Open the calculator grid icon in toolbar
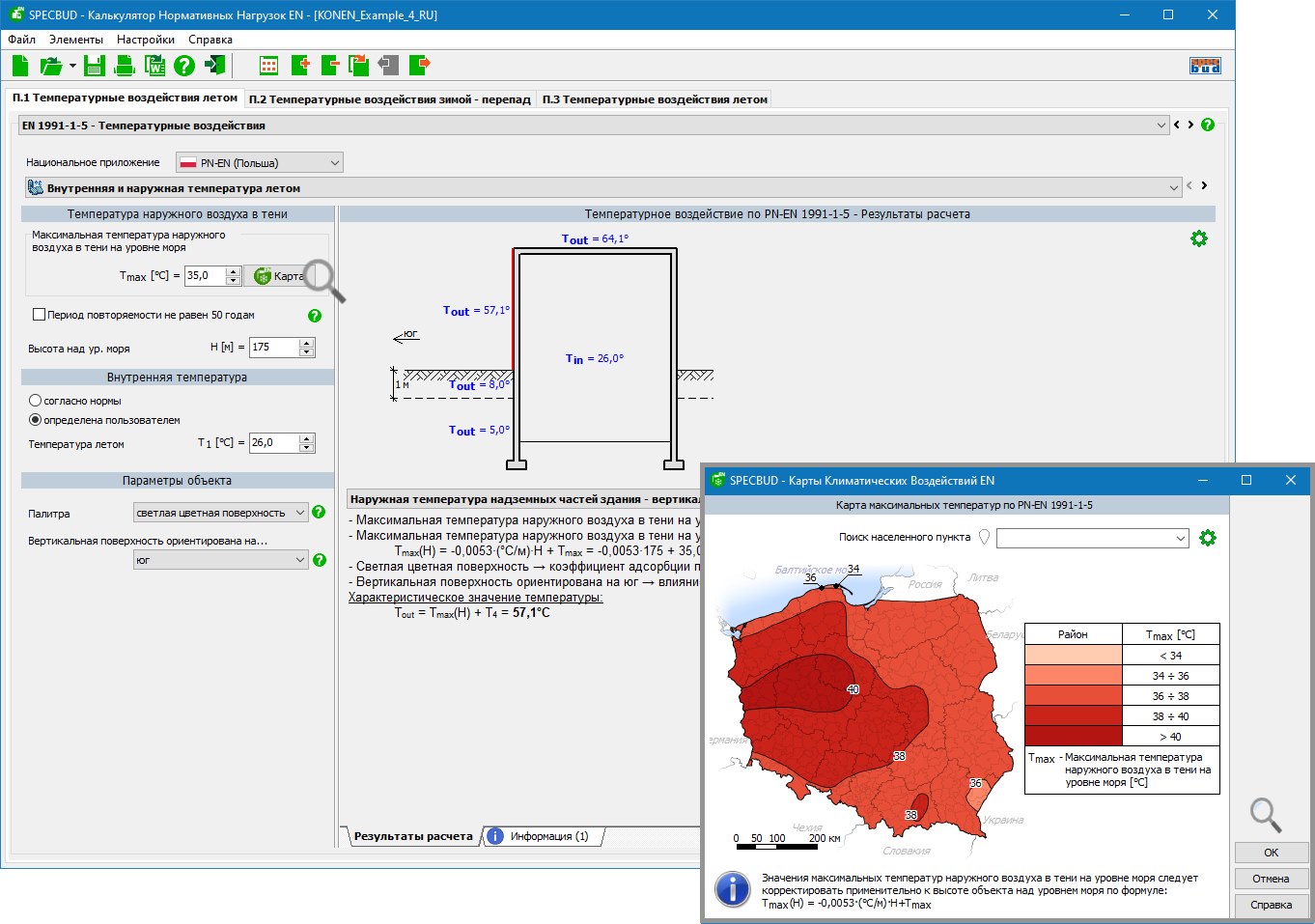This screenshot has width=1315, height=924. pos(269,66)
